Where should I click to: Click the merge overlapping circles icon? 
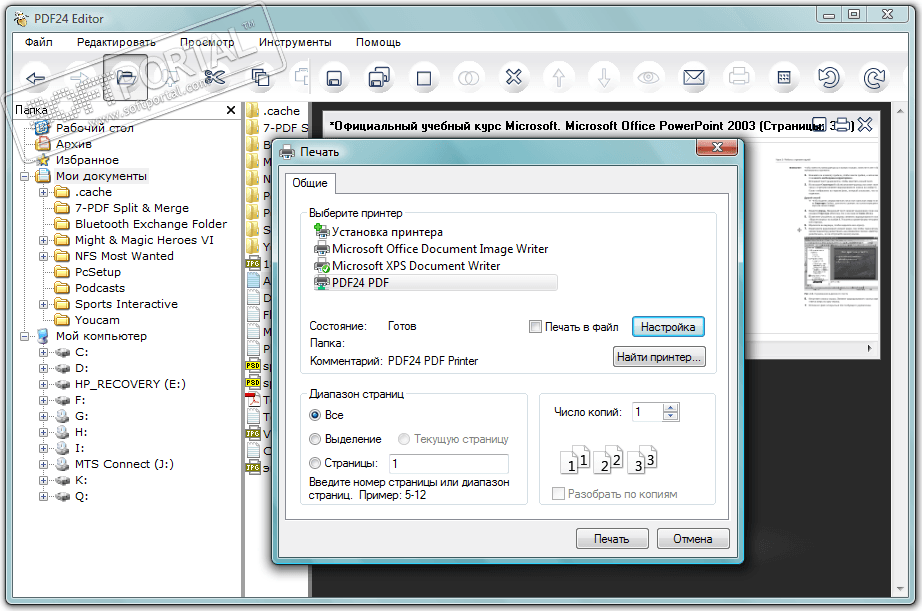tap(469, 78)
